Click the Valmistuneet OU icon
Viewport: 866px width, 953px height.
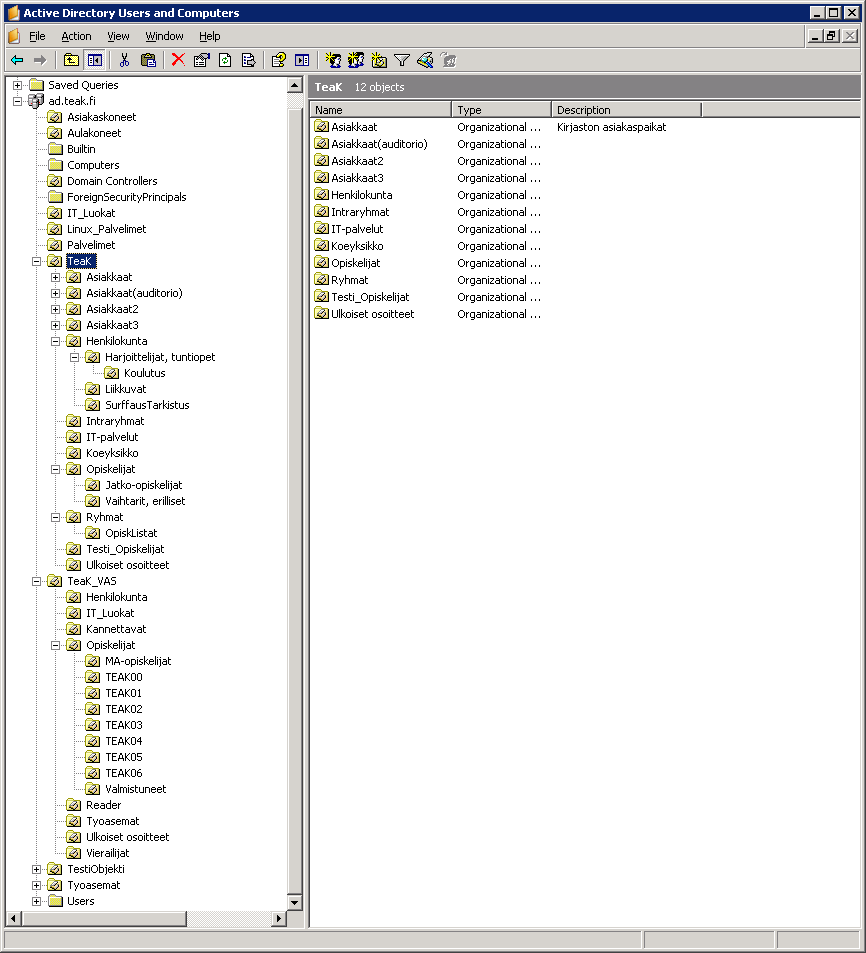[93, 789]
